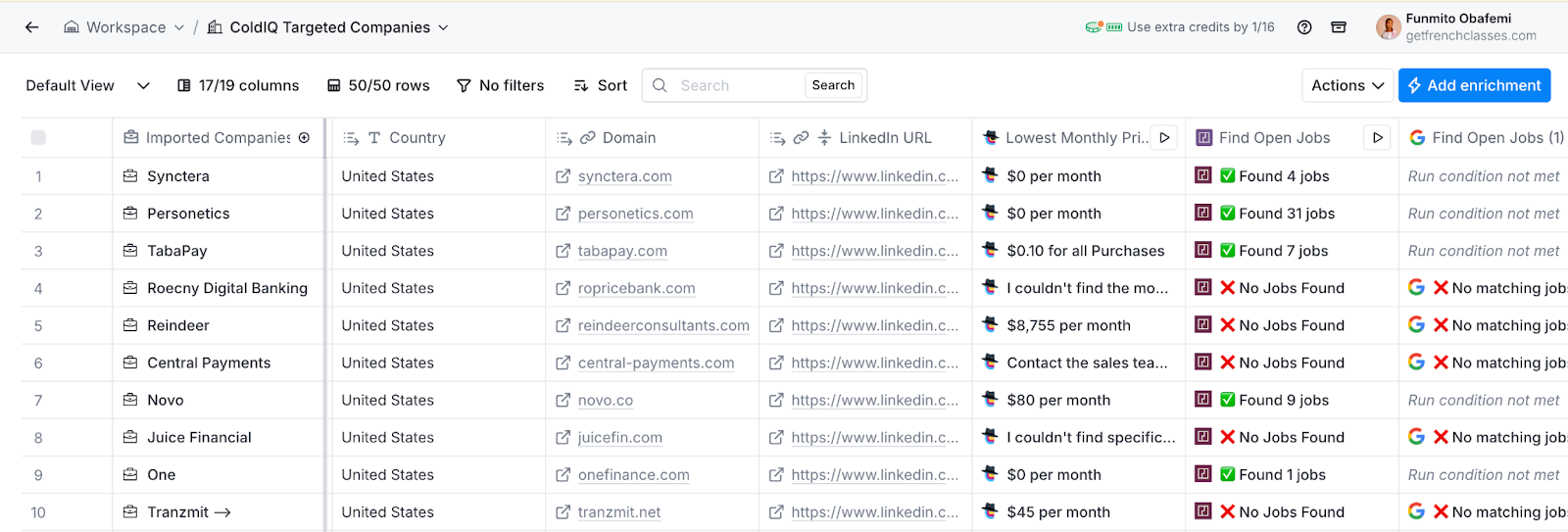Expand the Actions dropdown menu

point(1347,86)
